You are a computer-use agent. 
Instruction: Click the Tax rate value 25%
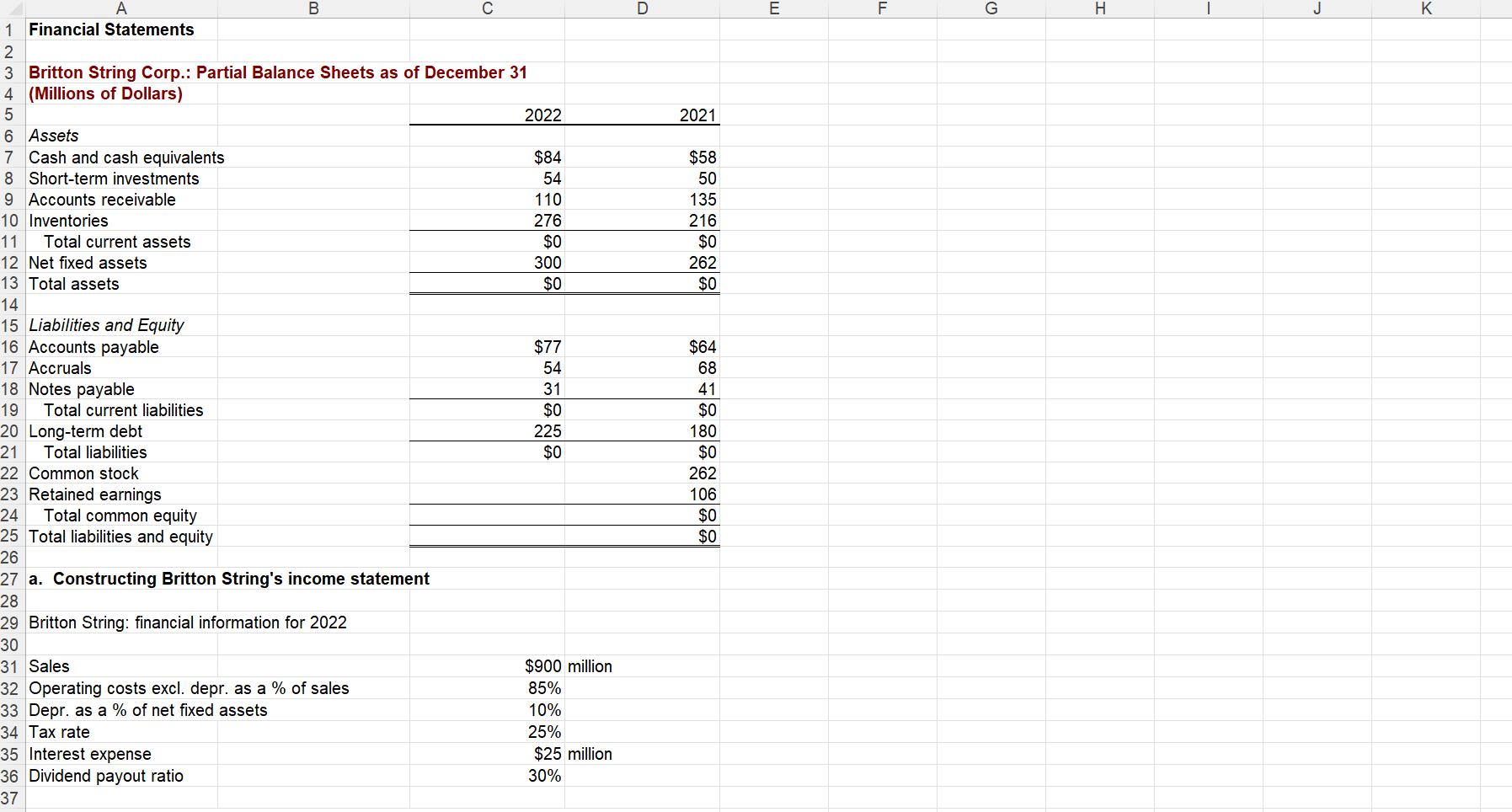pyautogui.click(x=544, y=732)
